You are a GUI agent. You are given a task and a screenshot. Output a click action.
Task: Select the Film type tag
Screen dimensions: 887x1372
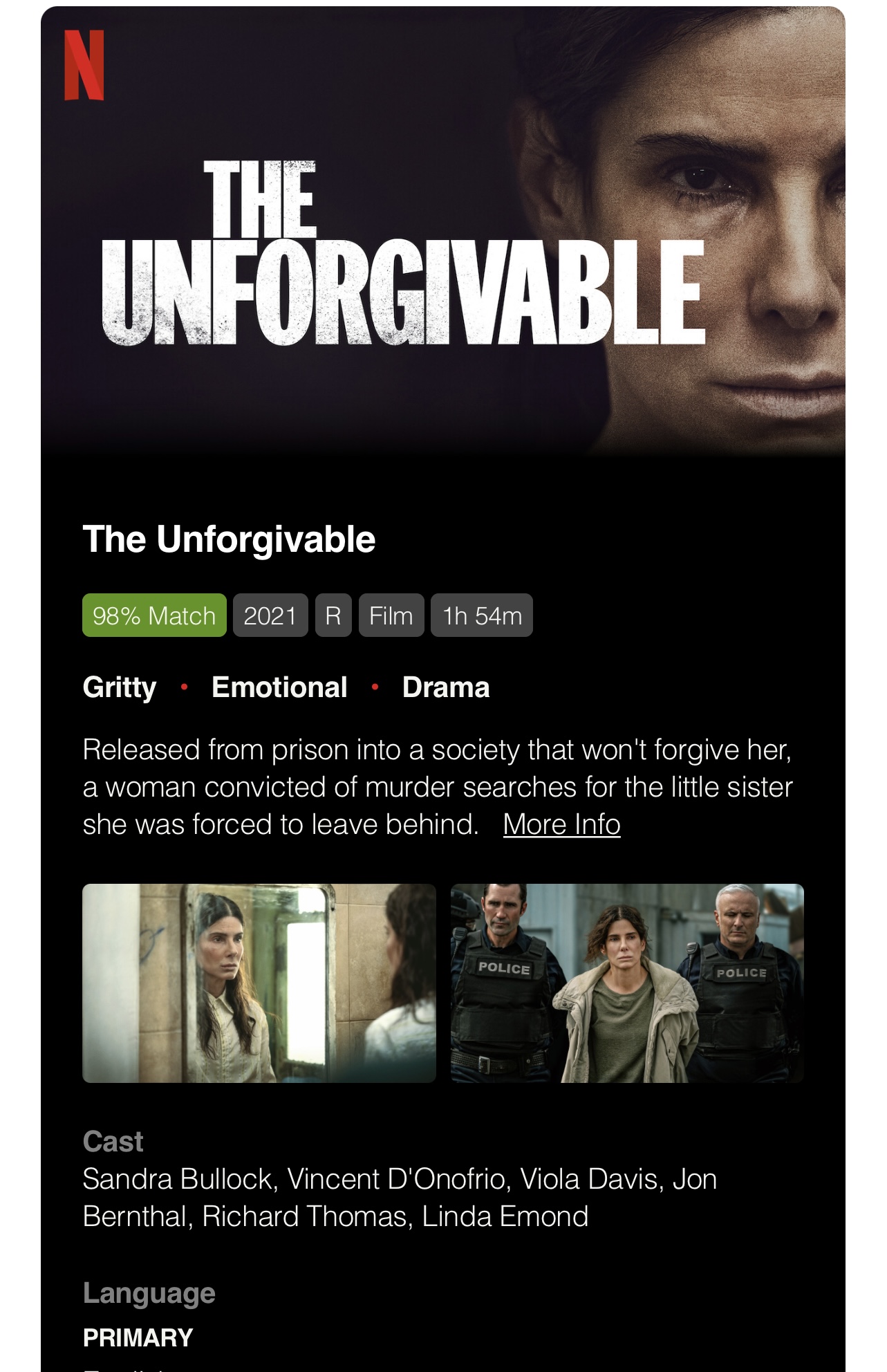pyautogui.click(x=391, y=615)
